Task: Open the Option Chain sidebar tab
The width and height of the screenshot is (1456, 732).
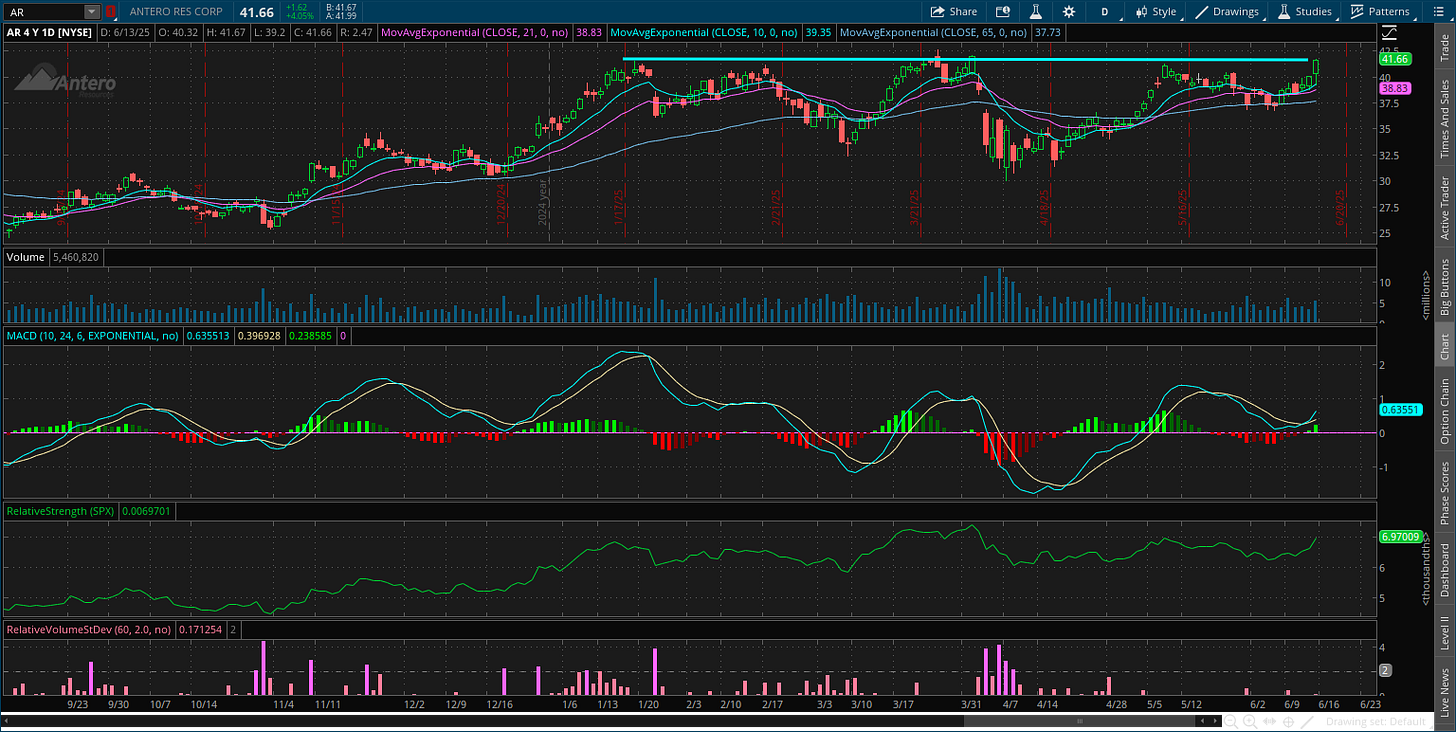Action: coord(1444,411)
